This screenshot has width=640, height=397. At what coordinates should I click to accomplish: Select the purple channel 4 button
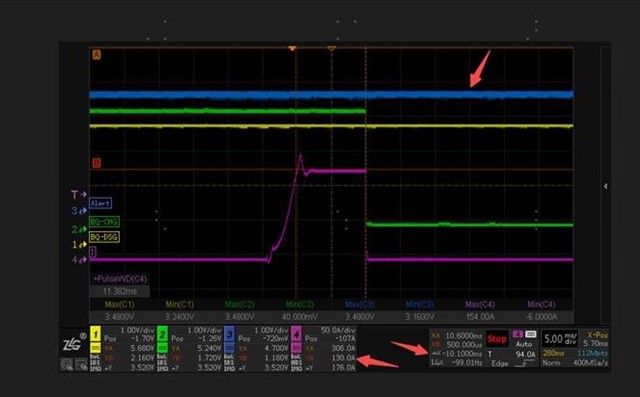point(296,335)
